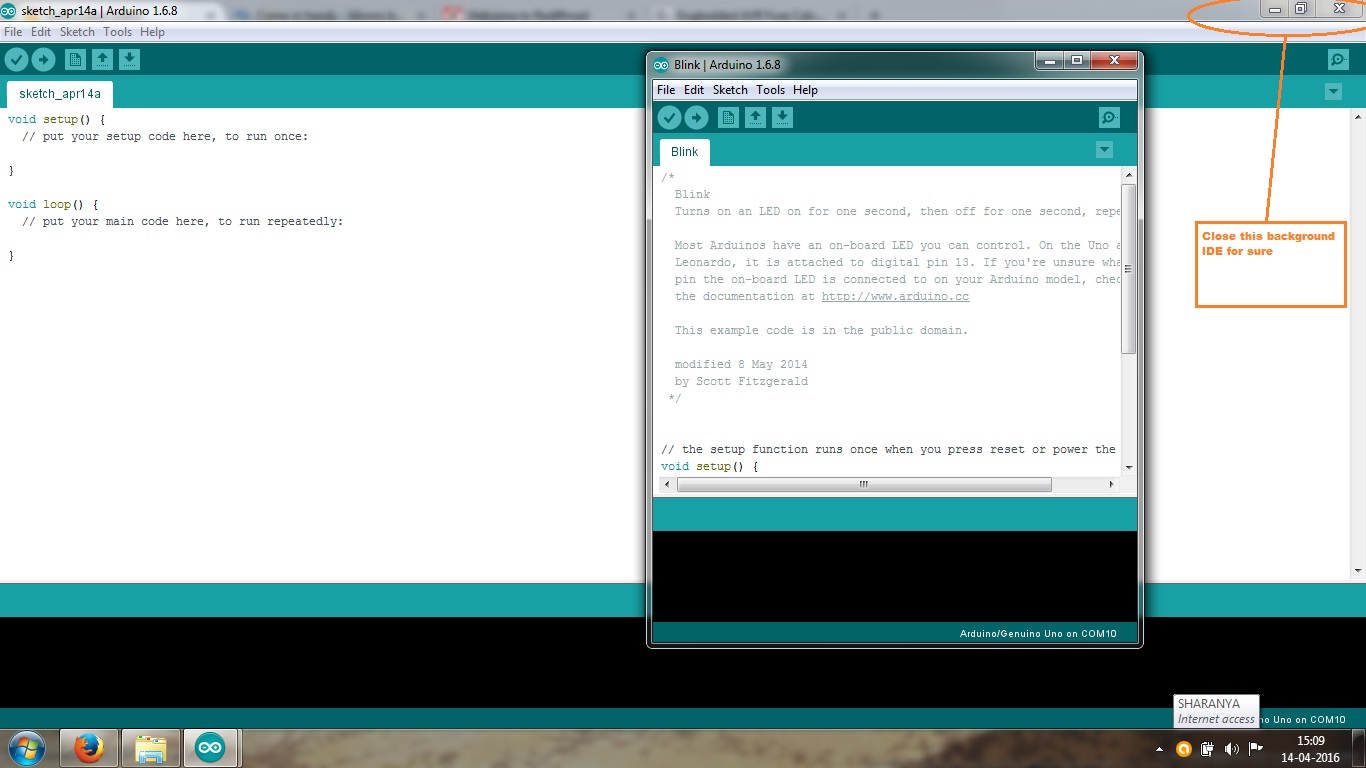Maximize the Blink window
Image resolution: width=1366 pixels, height=768 pixels.
pyautogui.click(x=1076, y=62)
